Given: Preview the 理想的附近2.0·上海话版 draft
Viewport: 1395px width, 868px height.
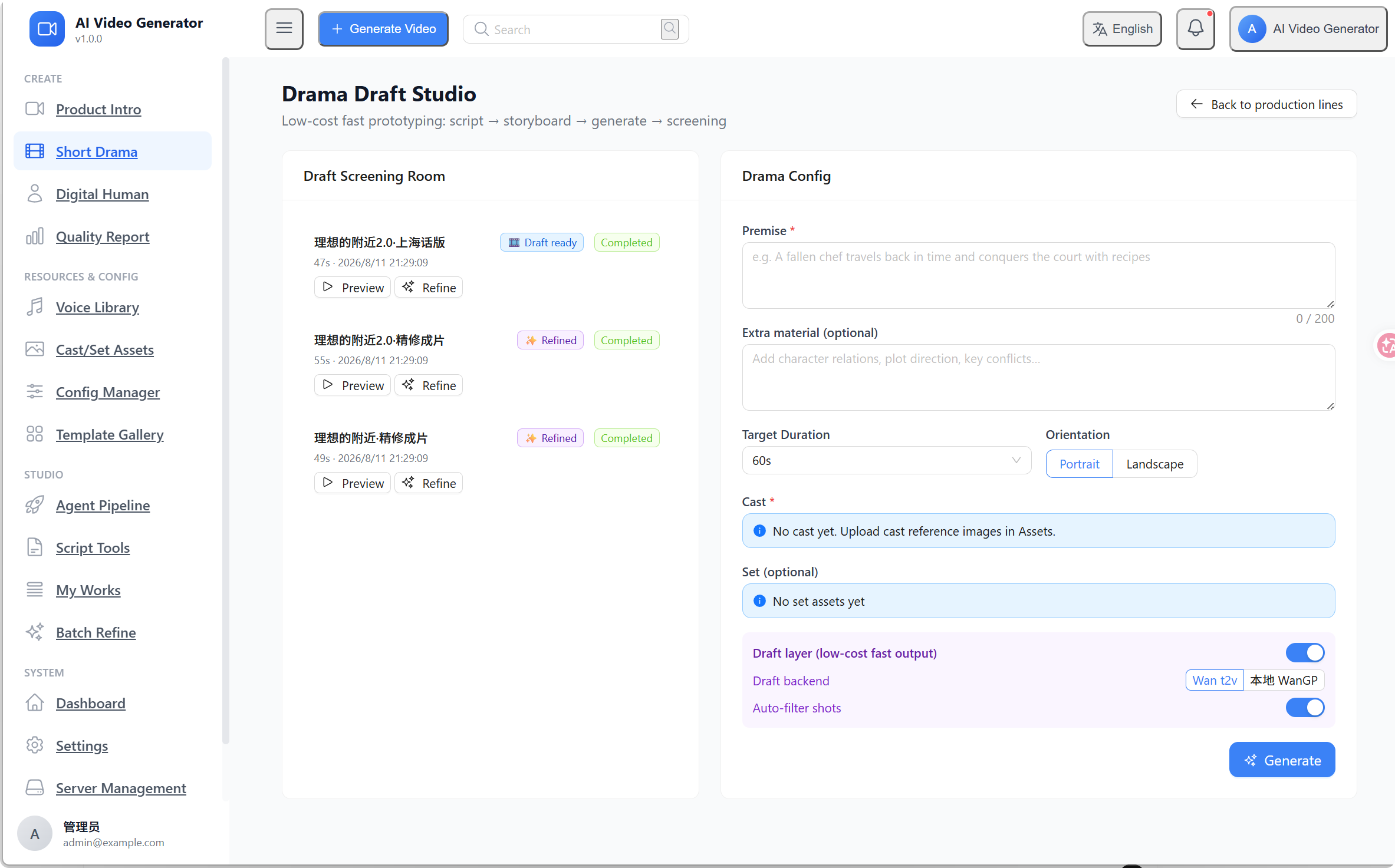Looking at the screenshot, I should (353, 288).
